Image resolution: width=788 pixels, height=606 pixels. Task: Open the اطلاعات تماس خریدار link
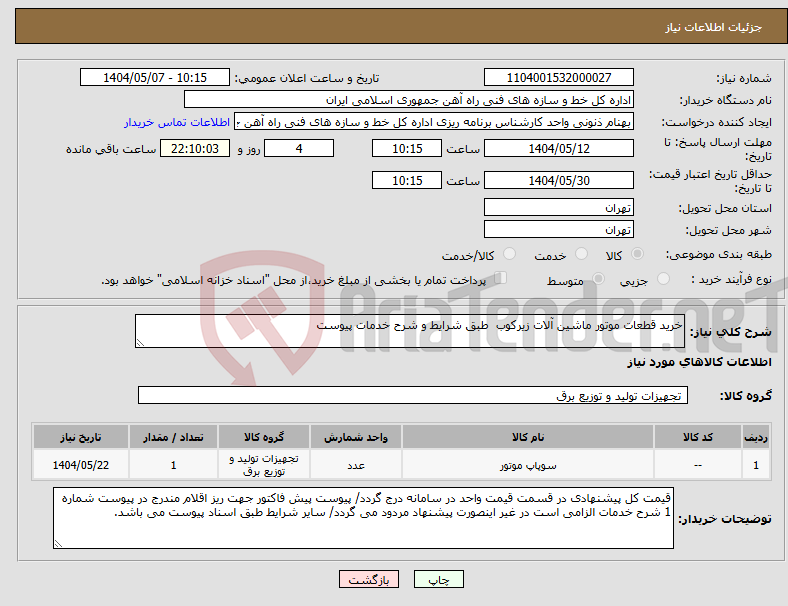click(177, 122)
